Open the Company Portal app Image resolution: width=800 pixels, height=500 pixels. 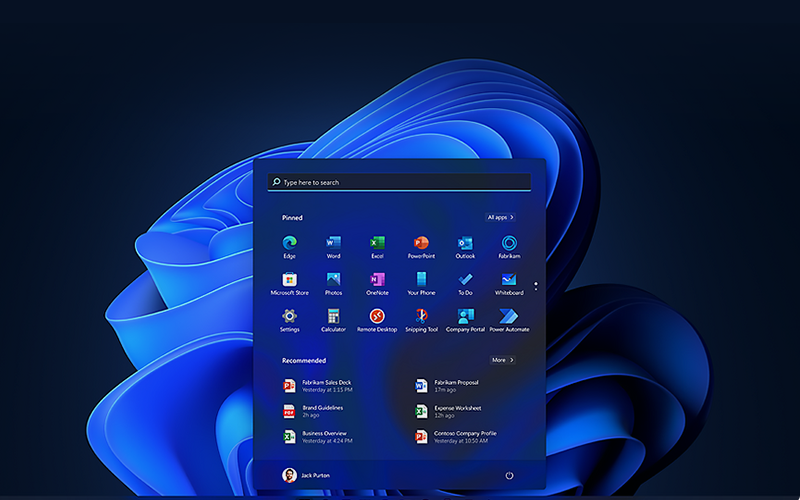(x=465, y=316)
